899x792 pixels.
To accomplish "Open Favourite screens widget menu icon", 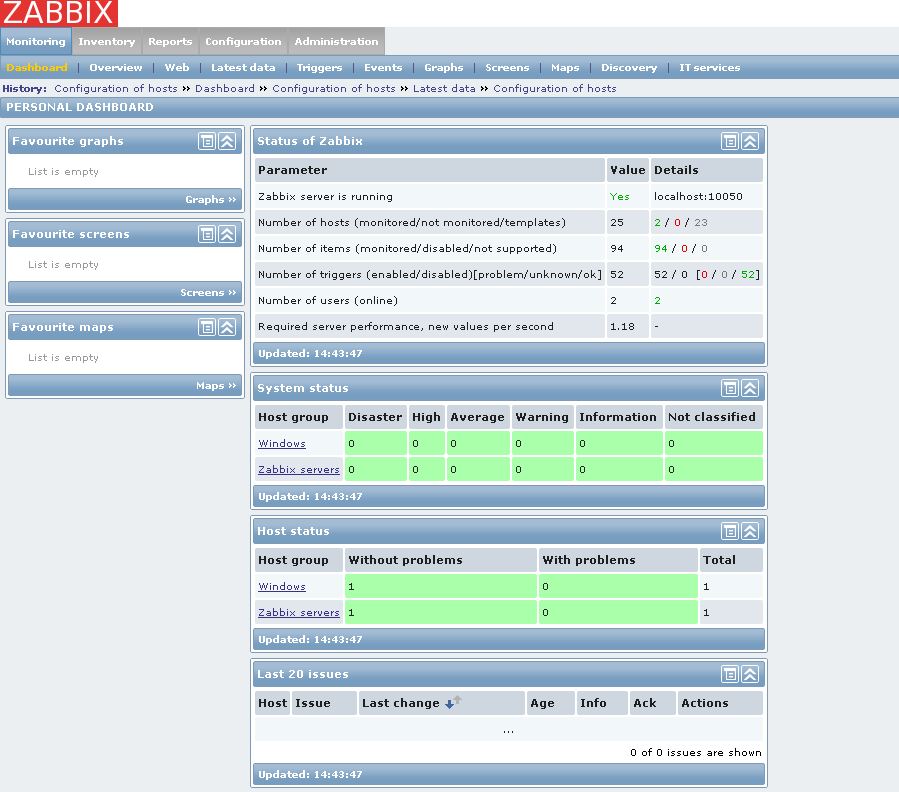I will click(x=207, y=234).
